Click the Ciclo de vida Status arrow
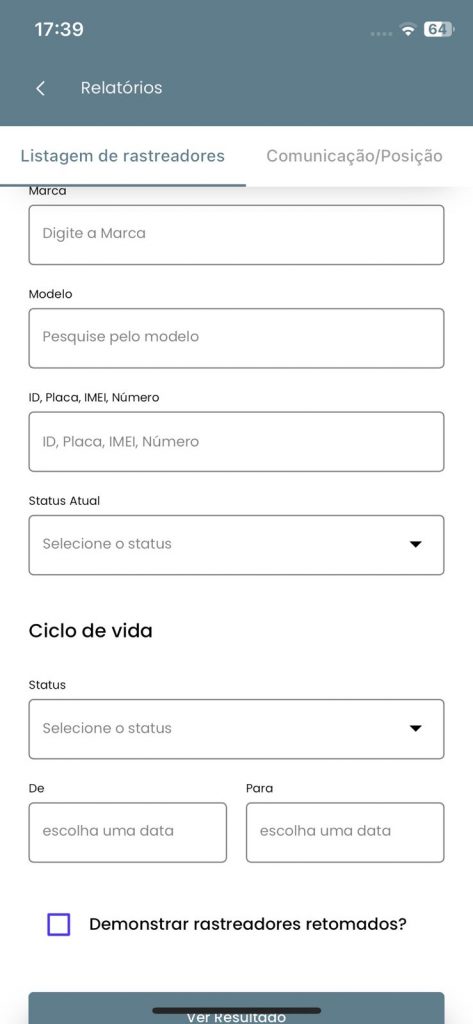This screenshot has height=1024, width=473. pyautogui.click(x=416, y=729)
